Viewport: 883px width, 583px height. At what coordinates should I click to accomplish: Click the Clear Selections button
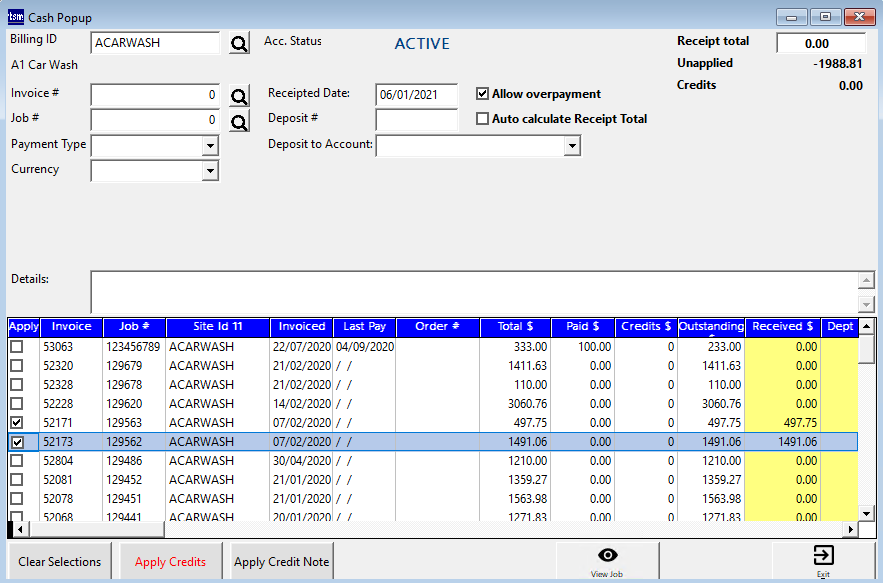click(x=59, y=561)
